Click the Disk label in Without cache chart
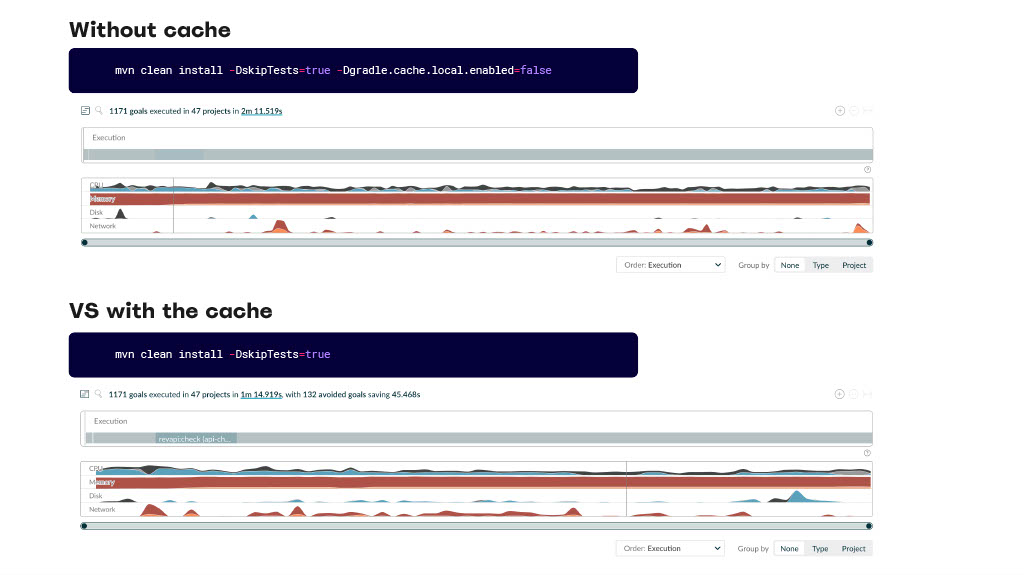Screen dimensions: 1024x575 [96, 212]
